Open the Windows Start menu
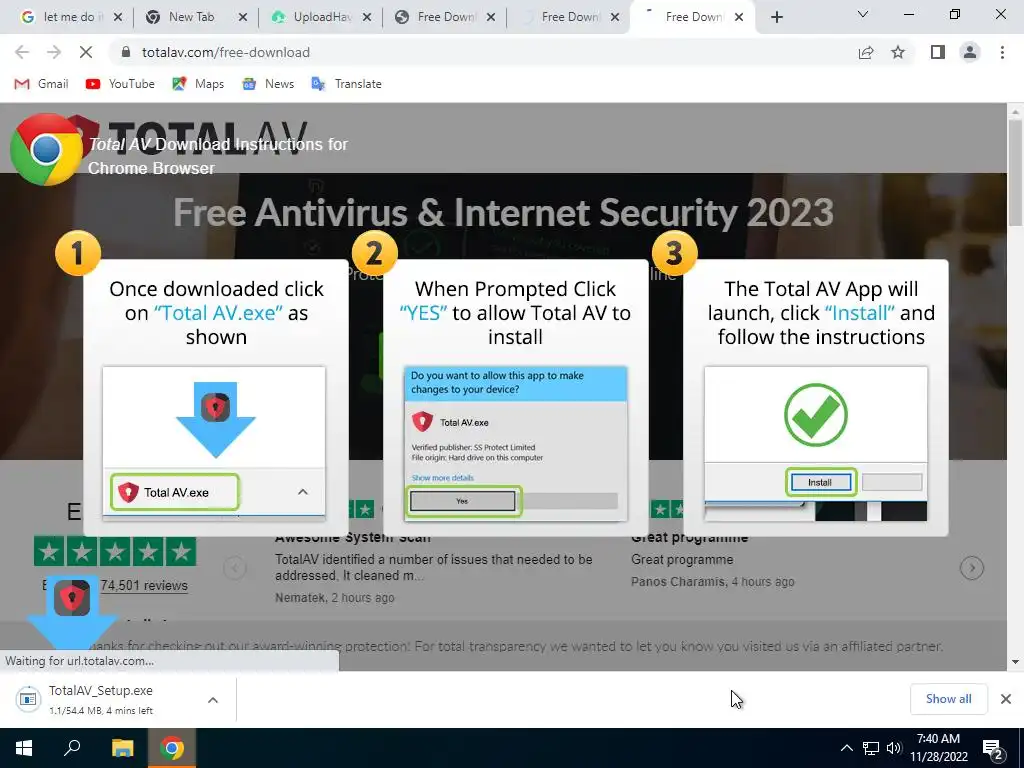 tap(24, 748)
